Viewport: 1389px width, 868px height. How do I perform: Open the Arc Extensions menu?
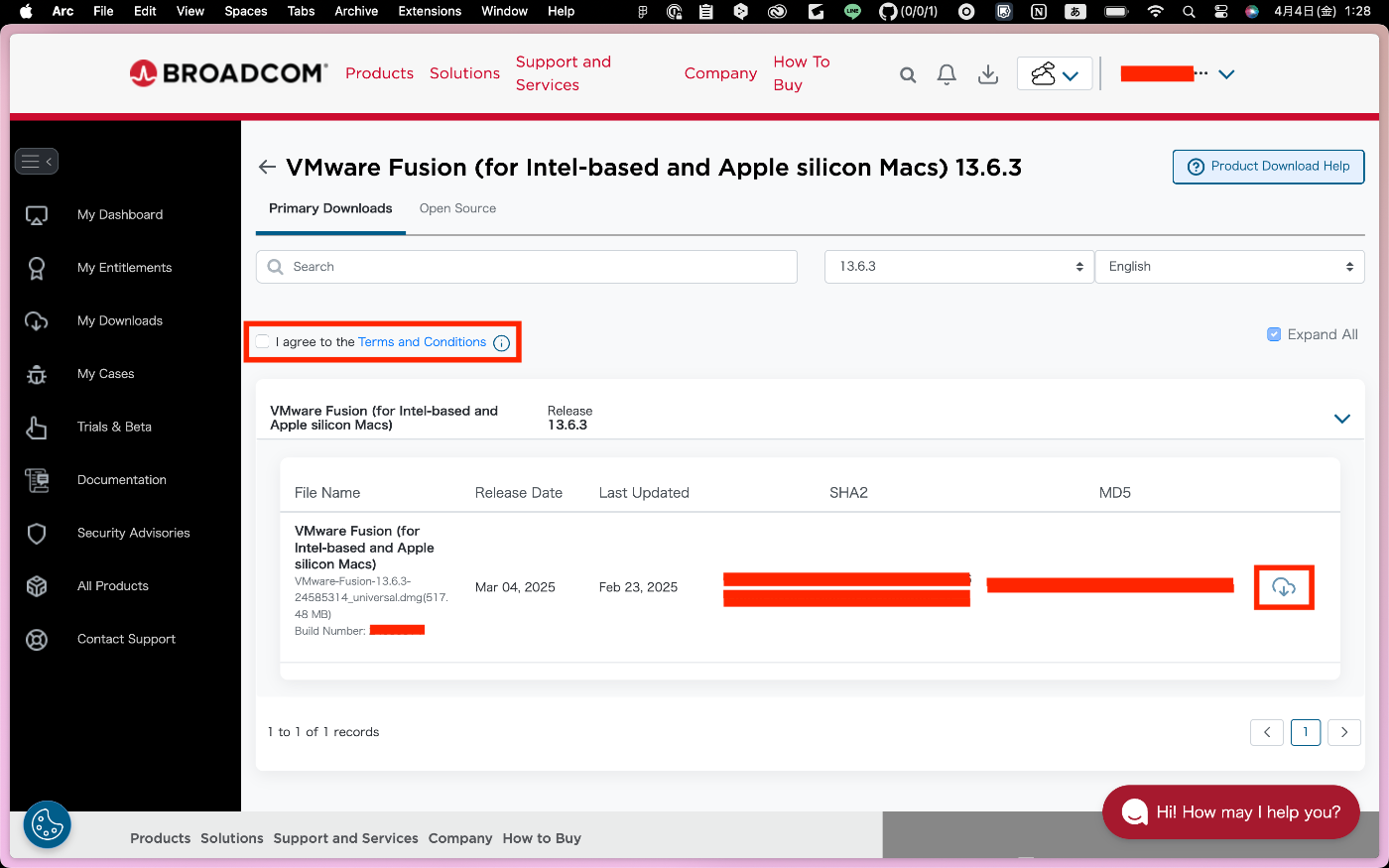pyautogui.click(x=430, y=11)
